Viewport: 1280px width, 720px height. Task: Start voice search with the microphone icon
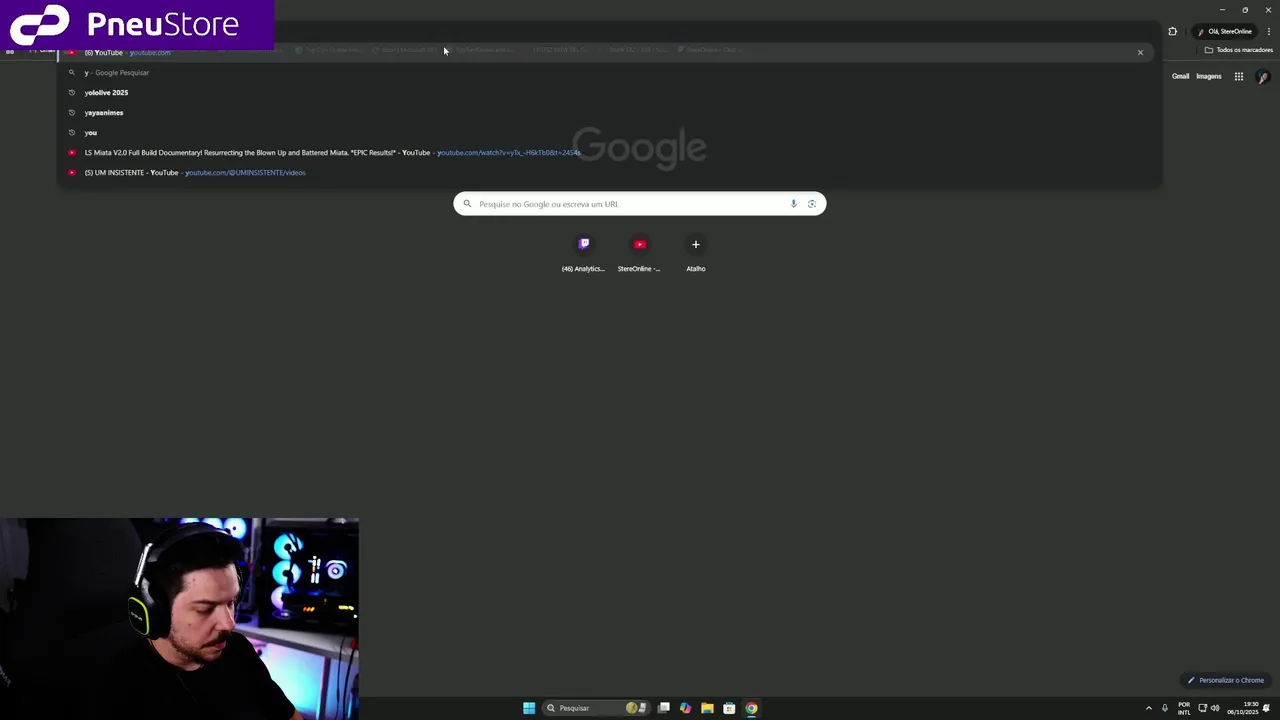tap(794, 204)
